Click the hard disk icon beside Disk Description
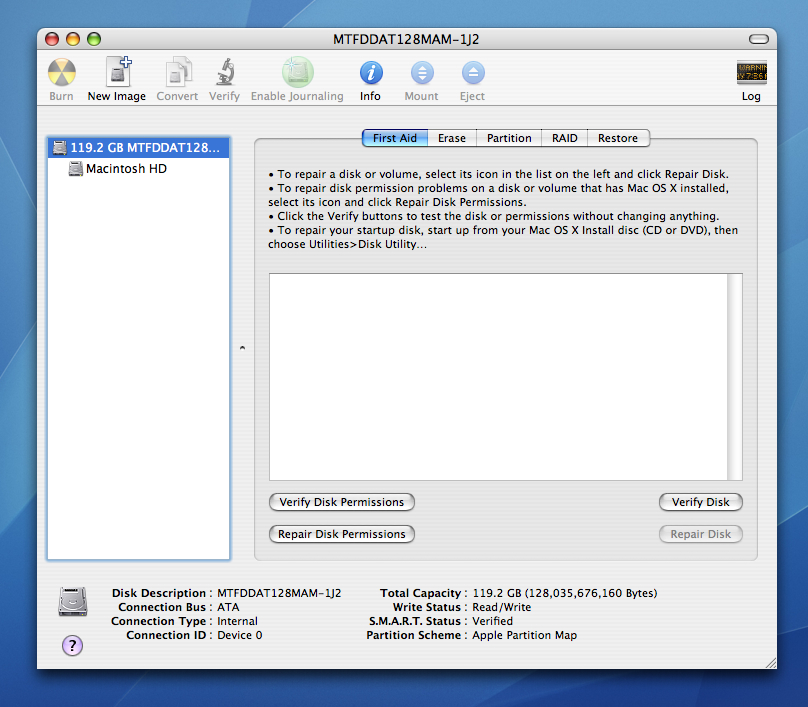The image size is (808, 707). [x=73, y=601]
